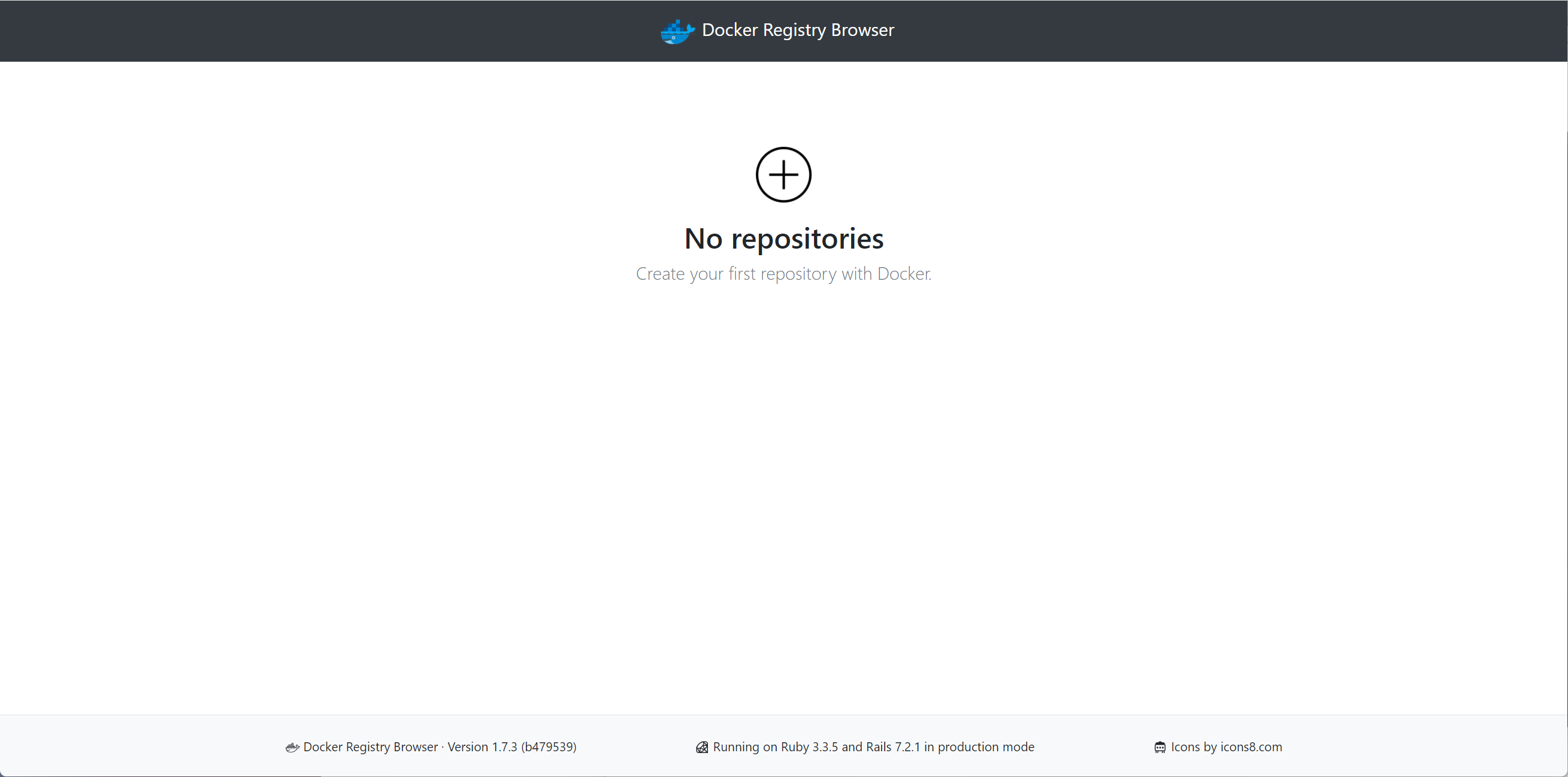This screenshot has height=777, width=1568.
Task: Click 'Running on Ruby 3.3.5 and Rails 7.2.1' text
Action: pos(816,746)
